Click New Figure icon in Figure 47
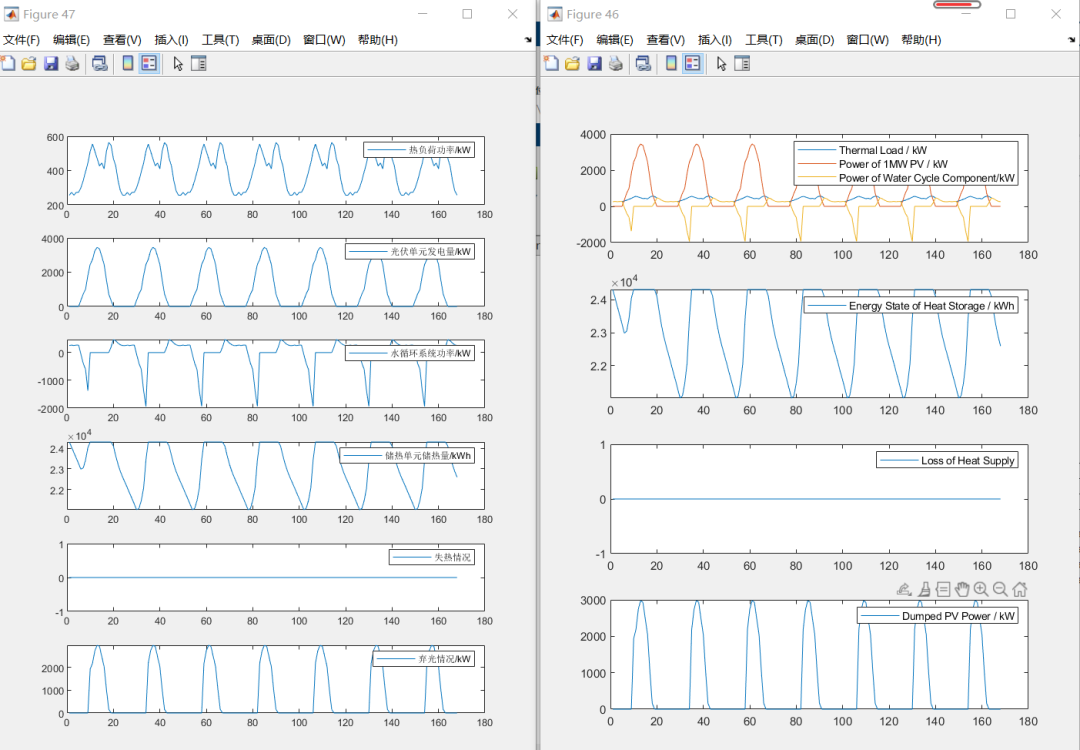Viewport: 1080px width, 750px height. point(8,64)
